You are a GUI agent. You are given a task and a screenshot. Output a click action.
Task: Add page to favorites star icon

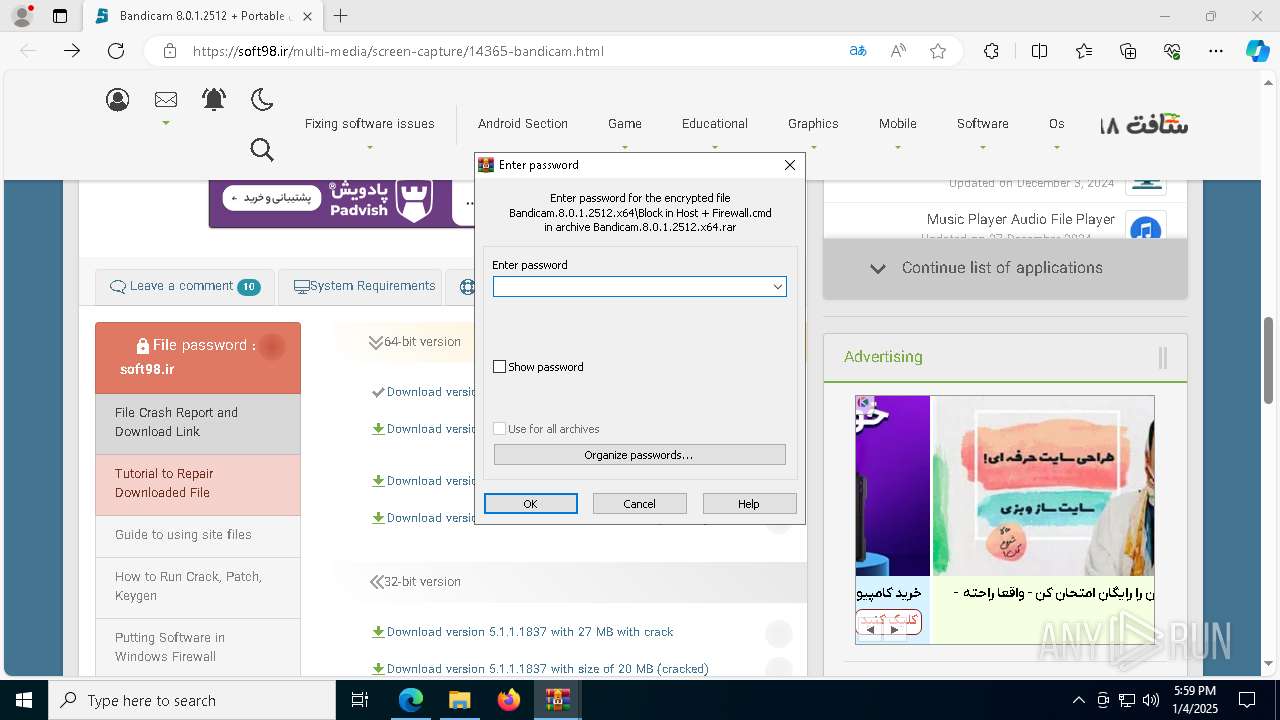click(938, 51)
